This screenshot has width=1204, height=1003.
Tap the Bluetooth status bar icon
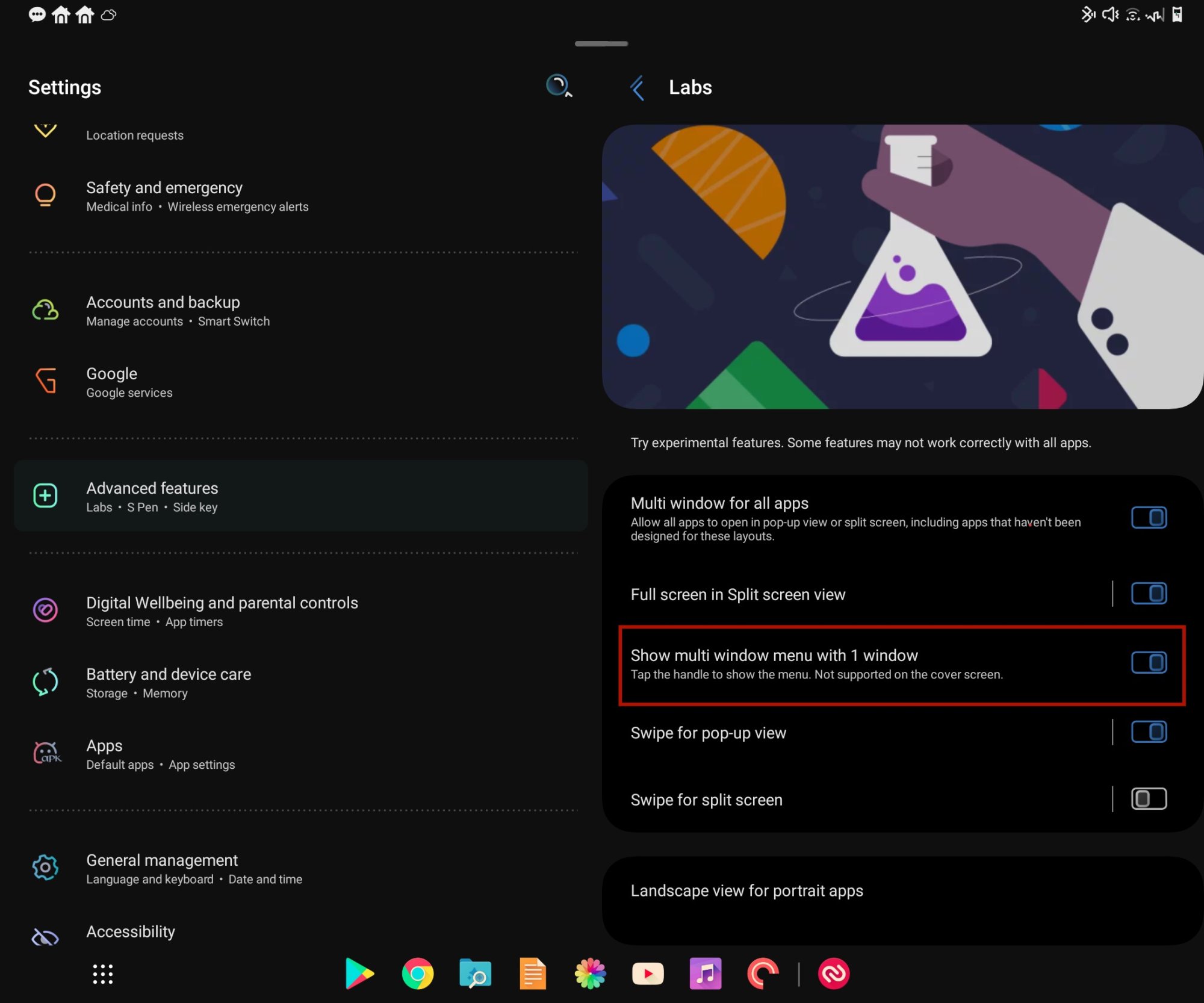click(x=1087, y=14)
